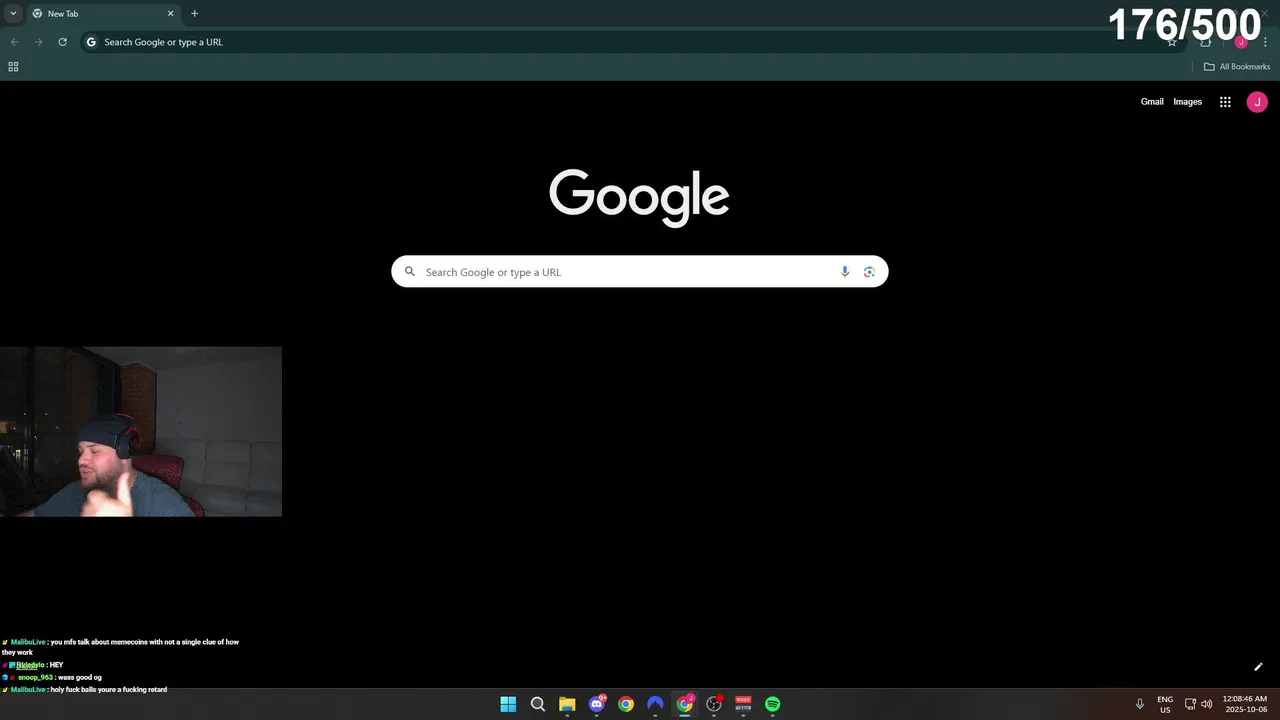Open the clock showing 12:08:46 AM
1280x720 pixels.
(1244, 704)
